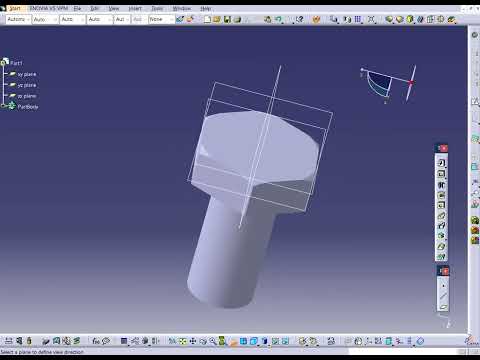Click the Fit All In icon
This screenshot has width=480, height=360.
pos(183,341)
